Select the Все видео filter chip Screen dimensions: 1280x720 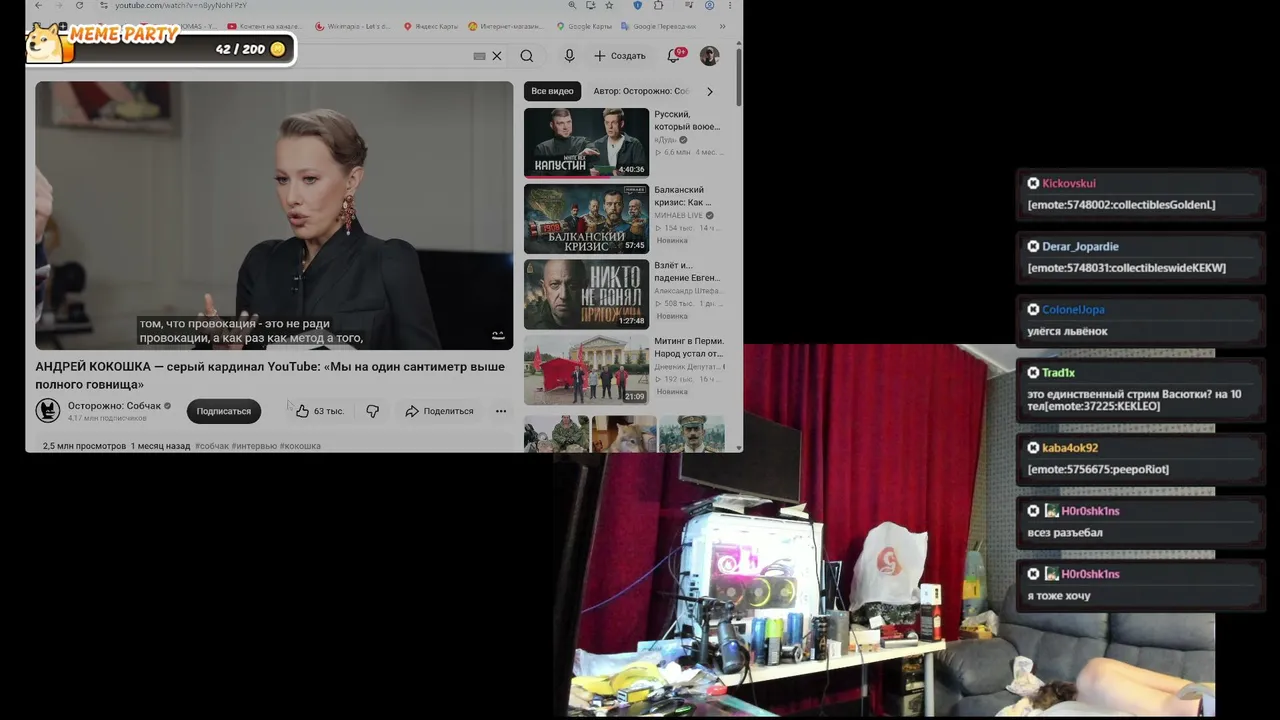pos(552,91)
